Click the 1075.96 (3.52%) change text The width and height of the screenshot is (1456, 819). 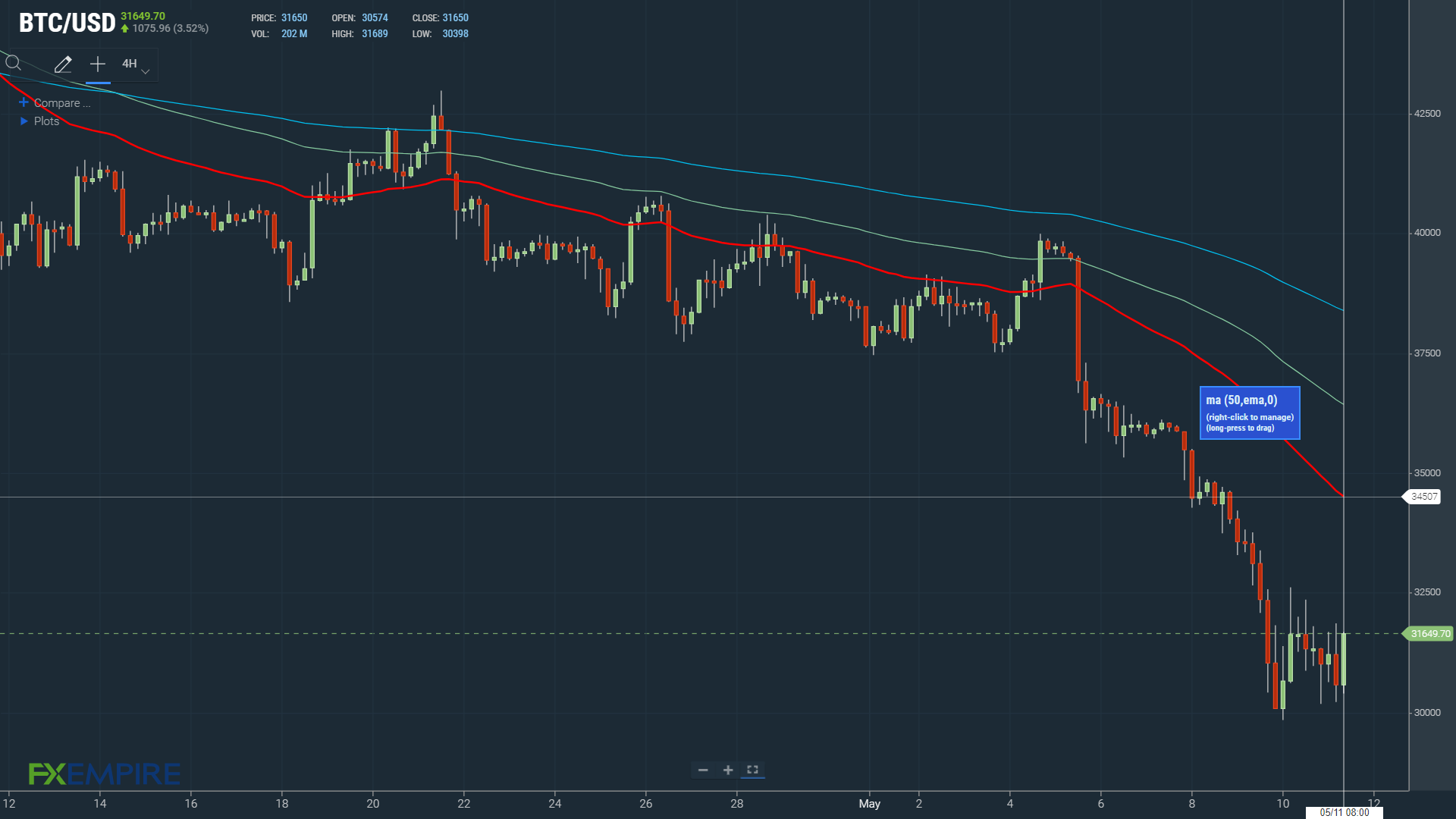170,29
